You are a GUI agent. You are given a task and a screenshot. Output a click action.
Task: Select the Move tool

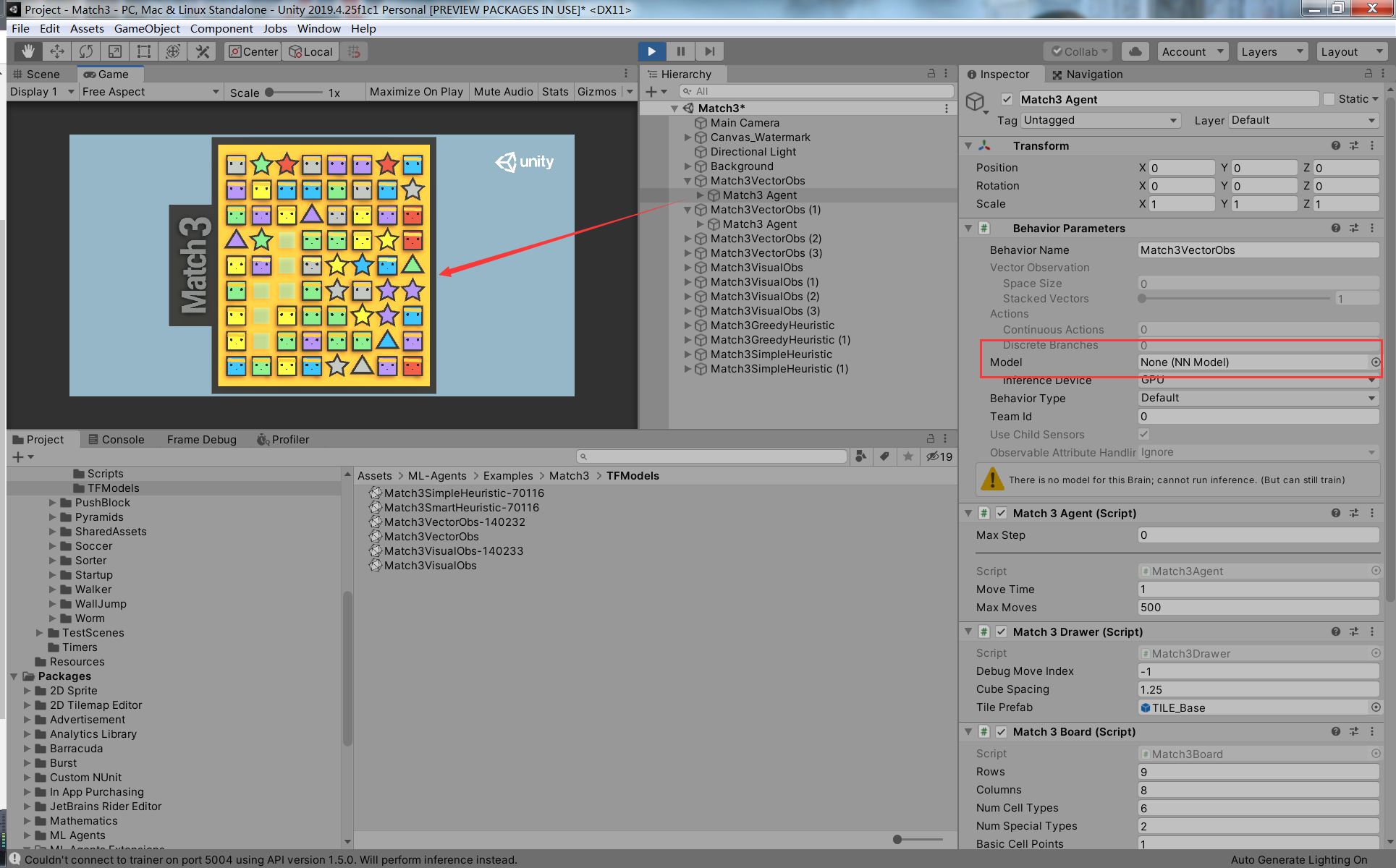point(56,51)
